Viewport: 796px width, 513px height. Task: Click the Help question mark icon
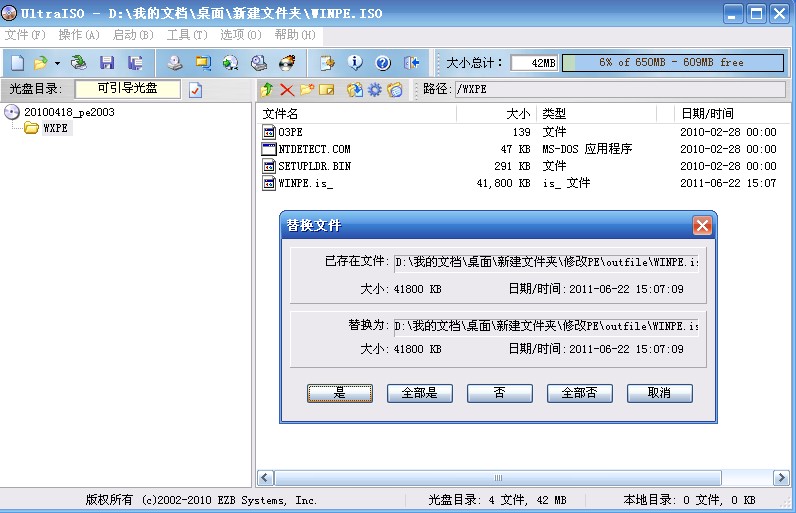point(383,63)
